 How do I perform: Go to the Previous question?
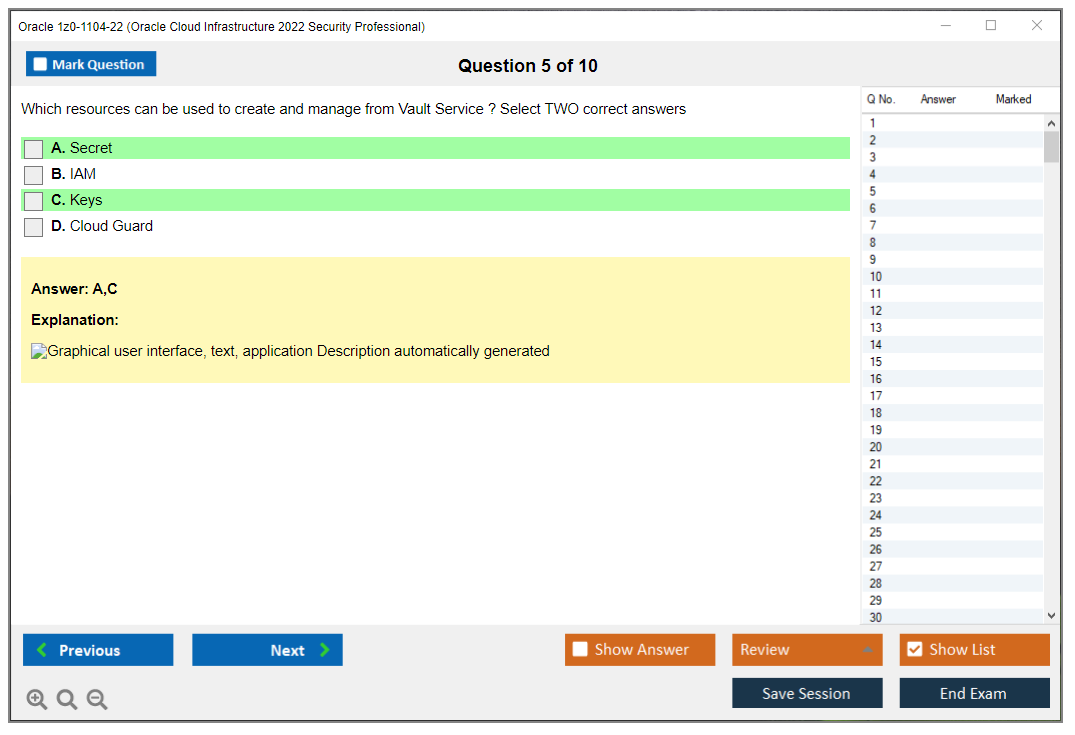tap(98, 650)
